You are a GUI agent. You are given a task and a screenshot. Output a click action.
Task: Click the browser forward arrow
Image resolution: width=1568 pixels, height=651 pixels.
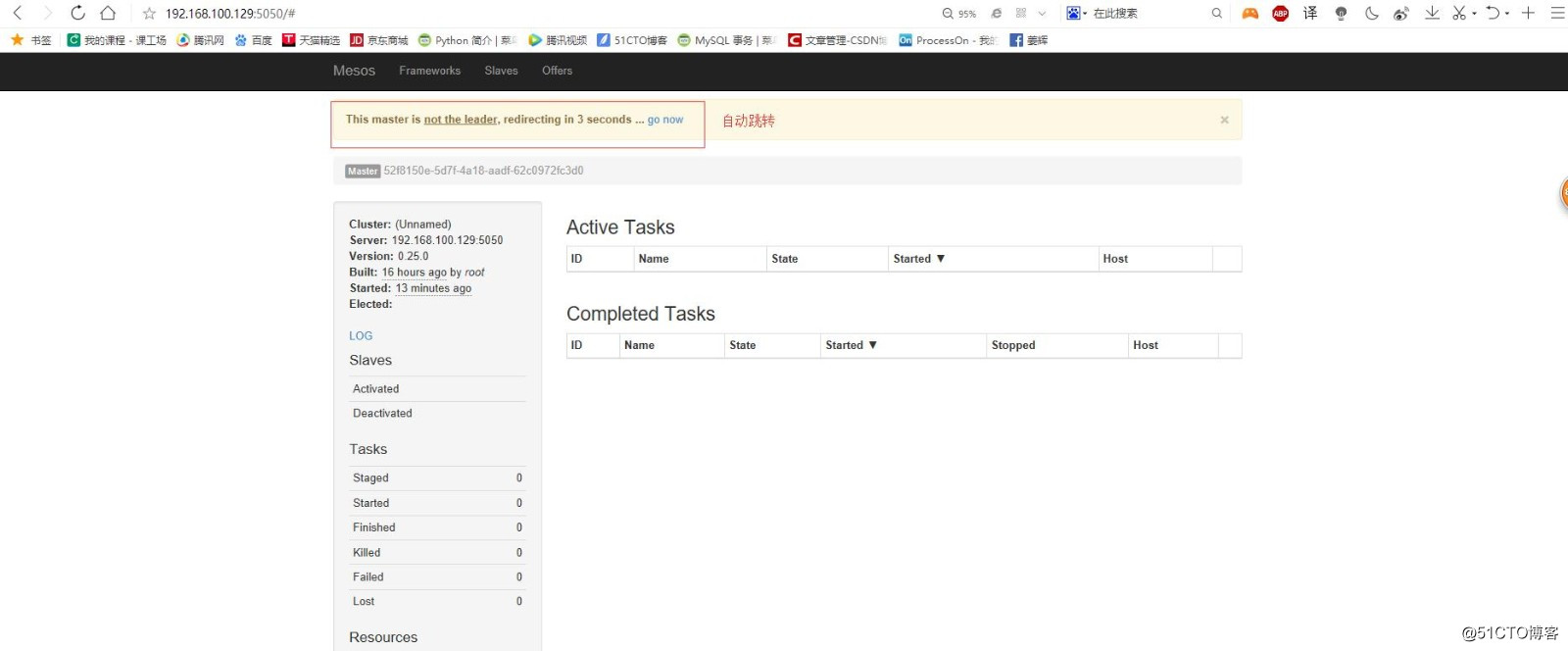[47, 13]
